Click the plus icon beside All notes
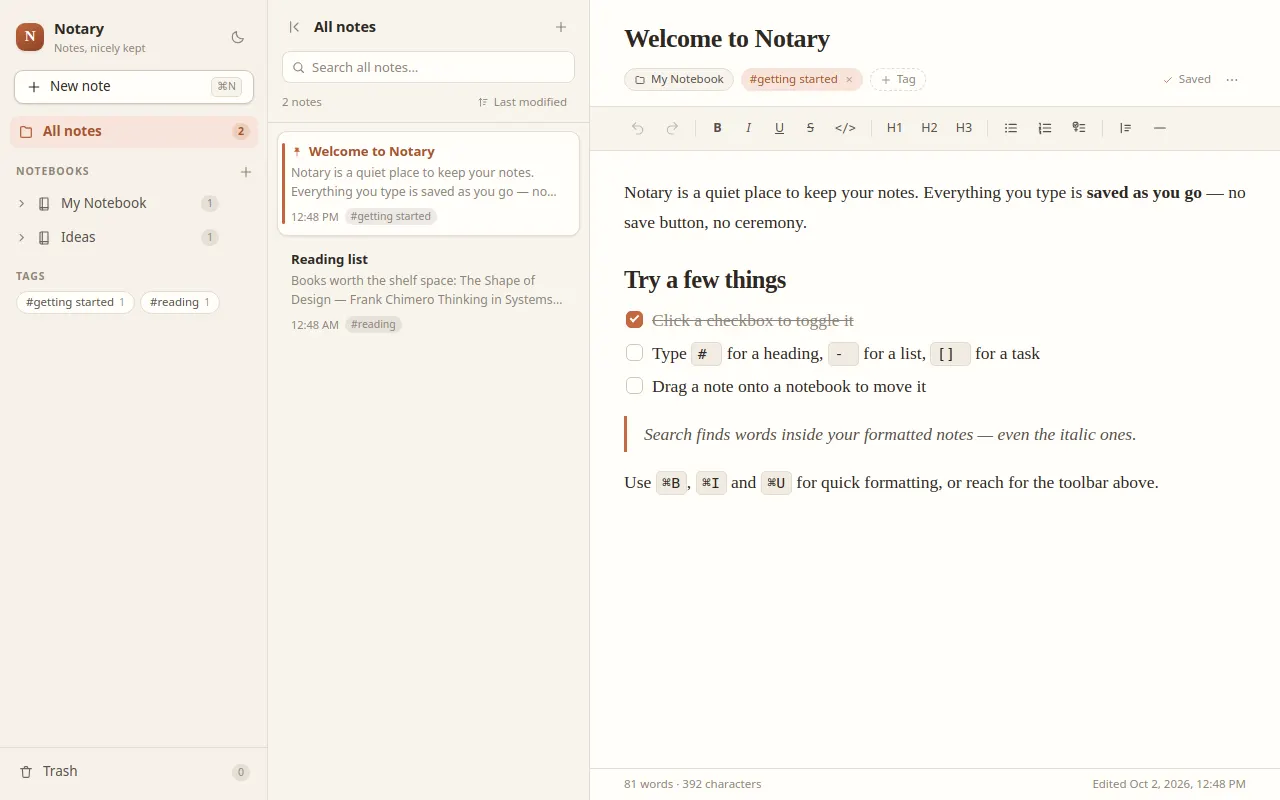1280x800 pixels. coord(561,27)
